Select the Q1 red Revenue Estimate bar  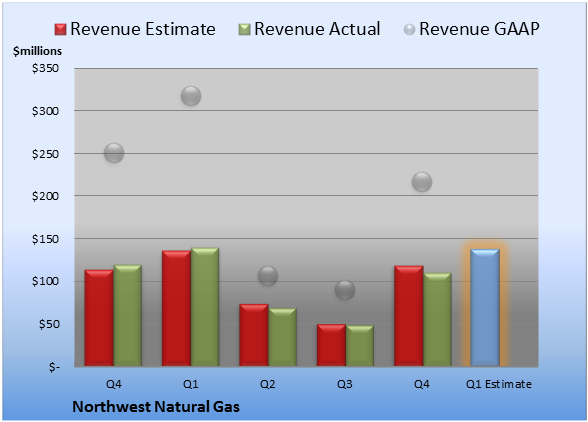click(177, 308)
